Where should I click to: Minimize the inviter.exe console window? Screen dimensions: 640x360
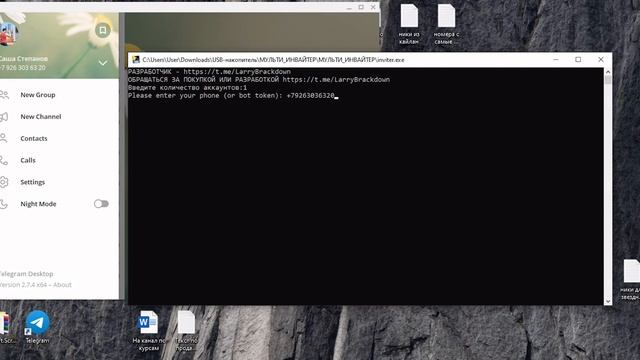click(556, 60)
